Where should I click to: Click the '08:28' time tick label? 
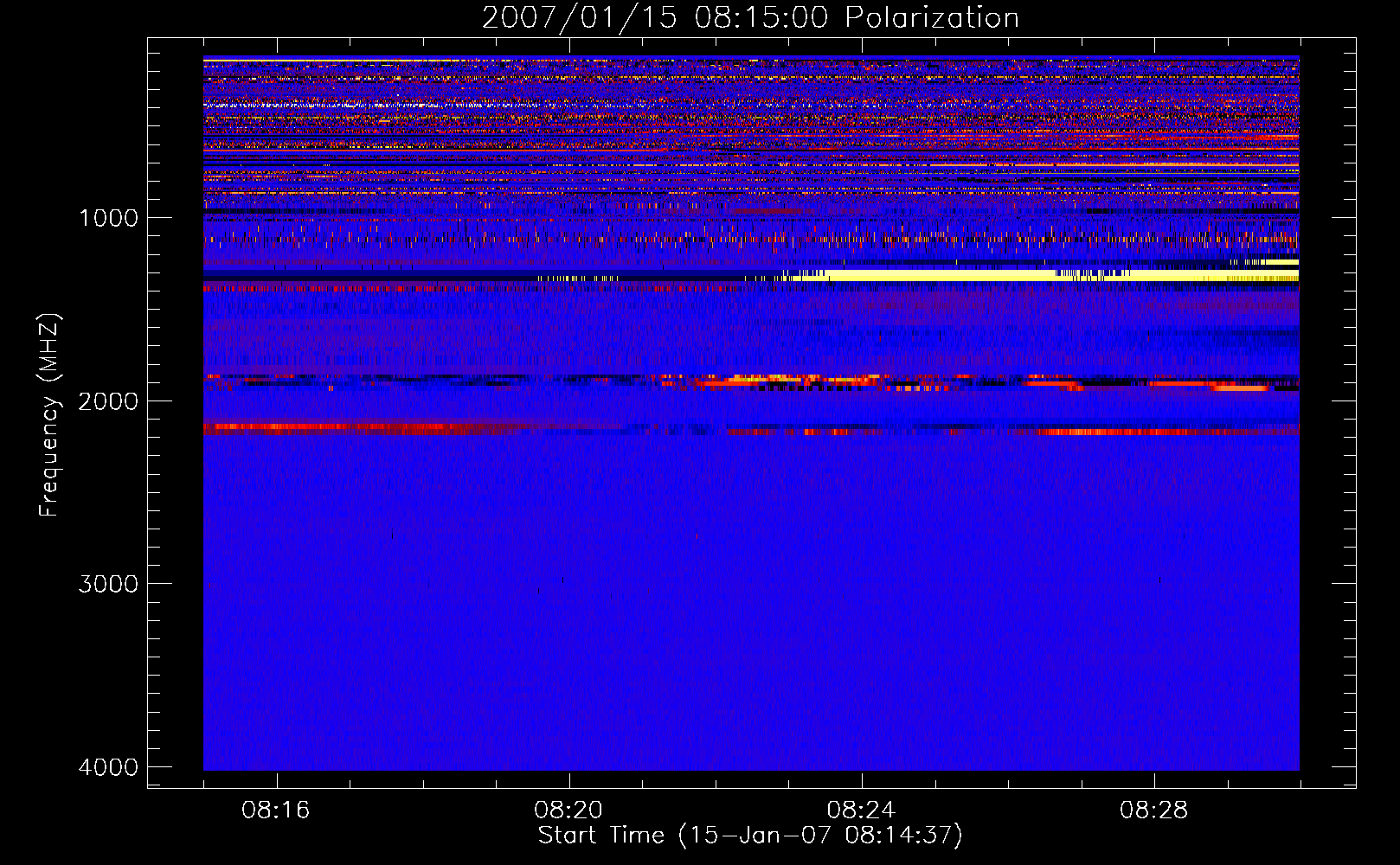(1153, 810)
